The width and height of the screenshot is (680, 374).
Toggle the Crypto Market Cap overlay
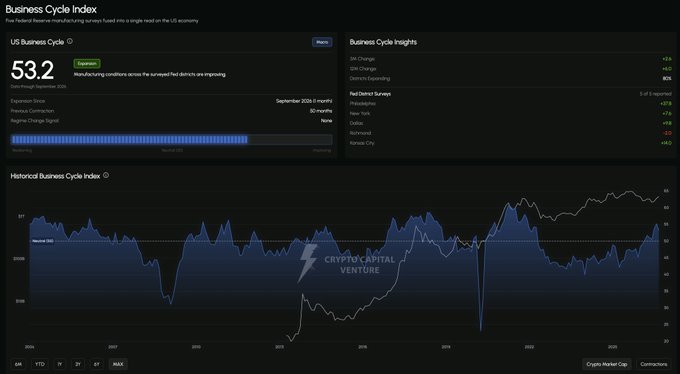(x=607, y=364)
